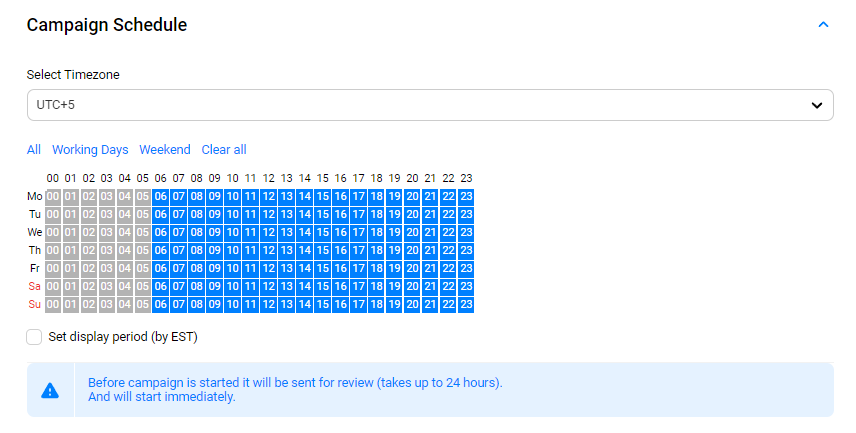Toggle Friday hour 18 cell
The width and height of the screenshot is (856, 433).
376,268
